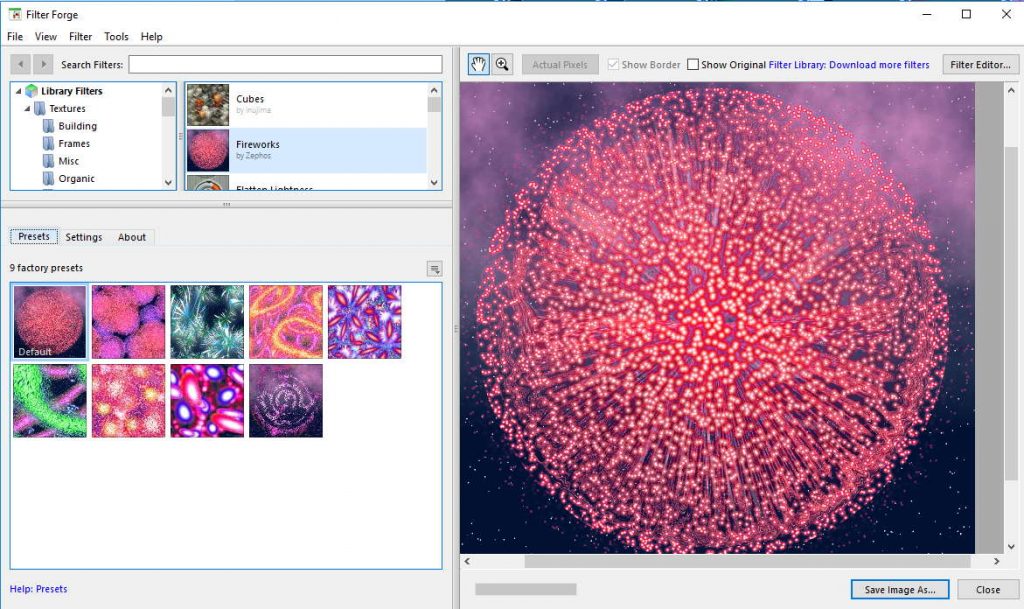
Task: Click the preview scroll up arrow
Action: click(1011, 90)
